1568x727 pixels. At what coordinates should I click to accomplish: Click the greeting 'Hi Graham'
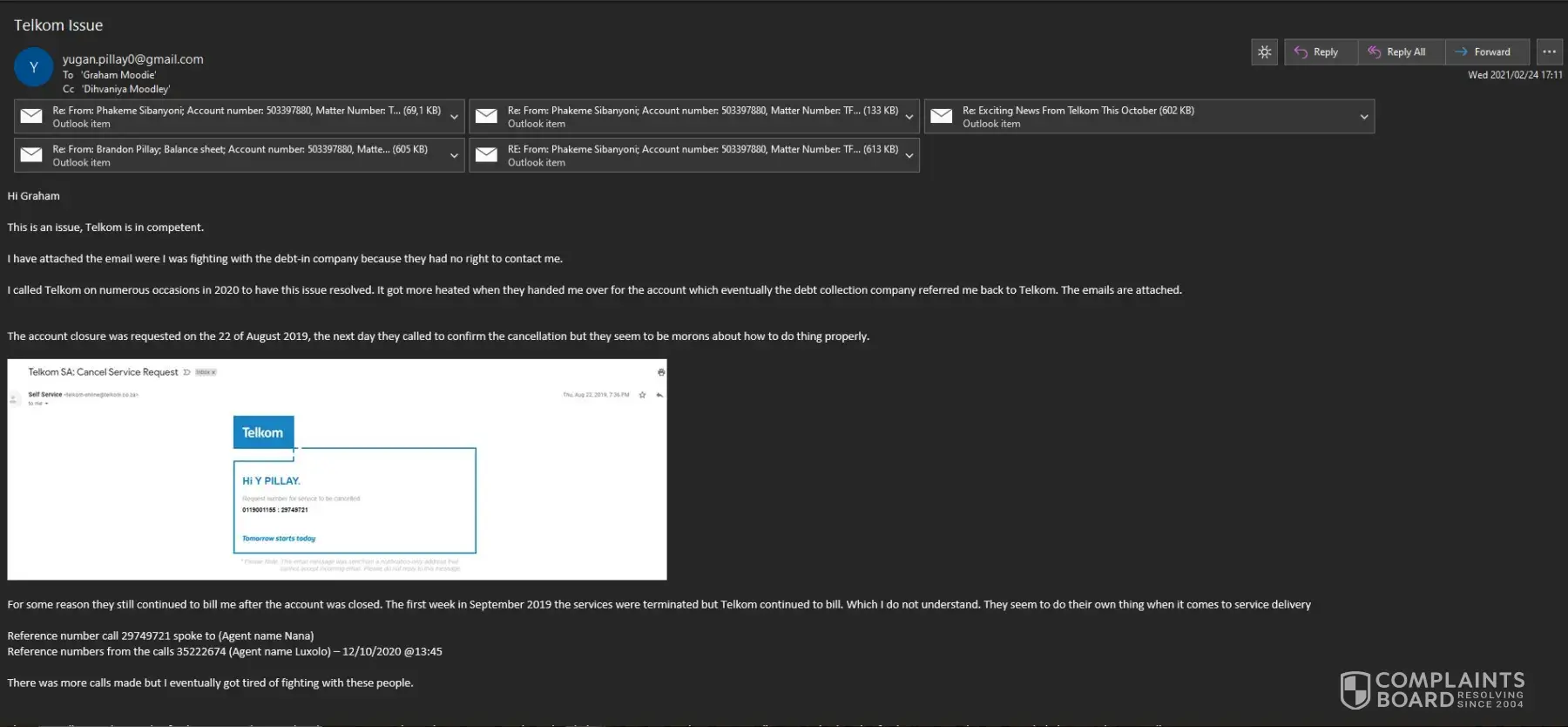click(34, 196)
